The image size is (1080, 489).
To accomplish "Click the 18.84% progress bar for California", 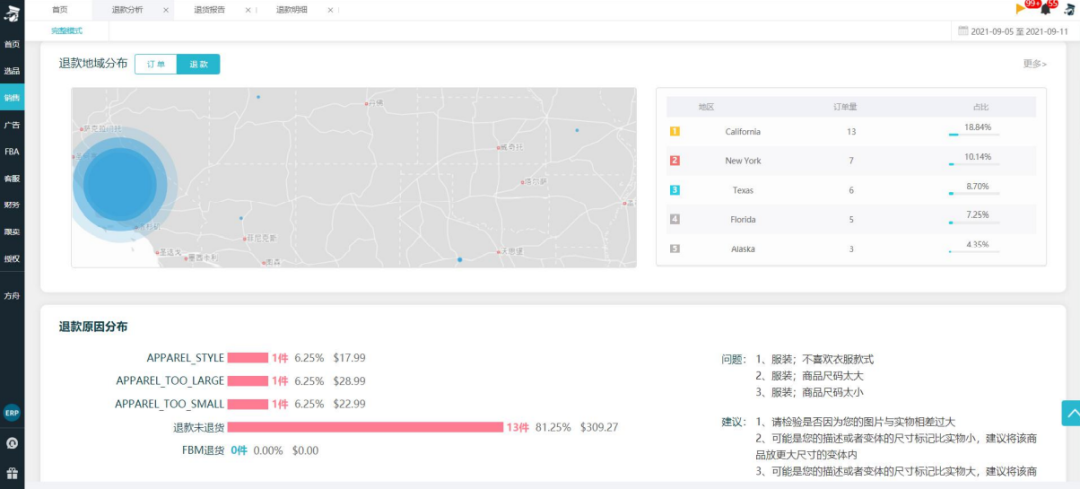I will click(974, 134).
